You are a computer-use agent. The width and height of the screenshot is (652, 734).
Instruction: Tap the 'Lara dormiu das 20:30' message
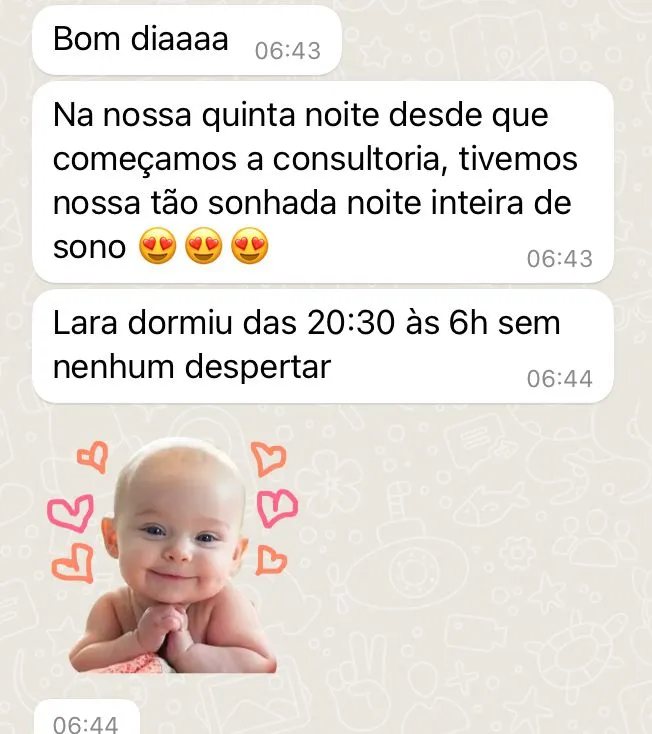pos(322,346)
